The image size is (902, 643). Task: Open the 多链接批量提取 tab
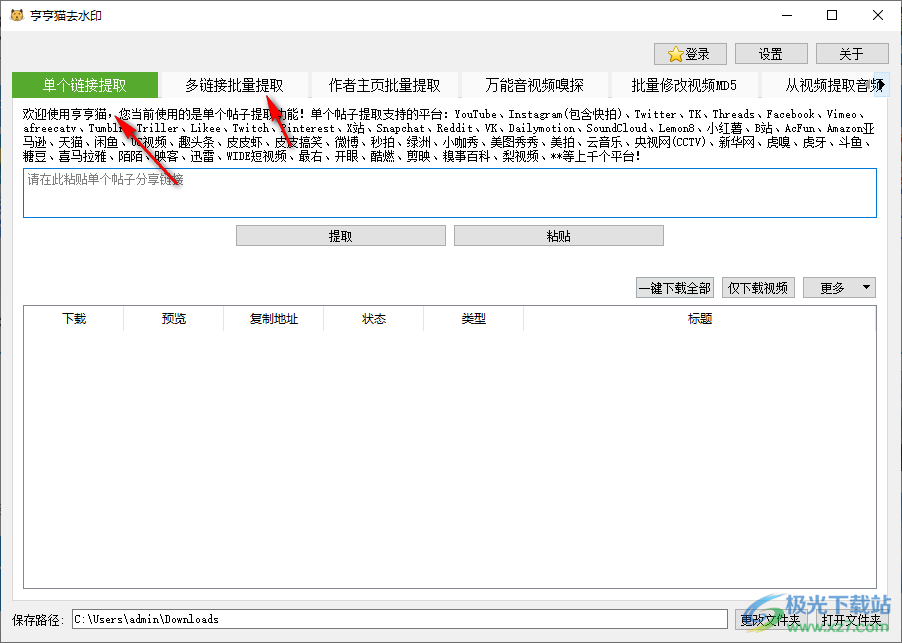[x=234, y=85]
